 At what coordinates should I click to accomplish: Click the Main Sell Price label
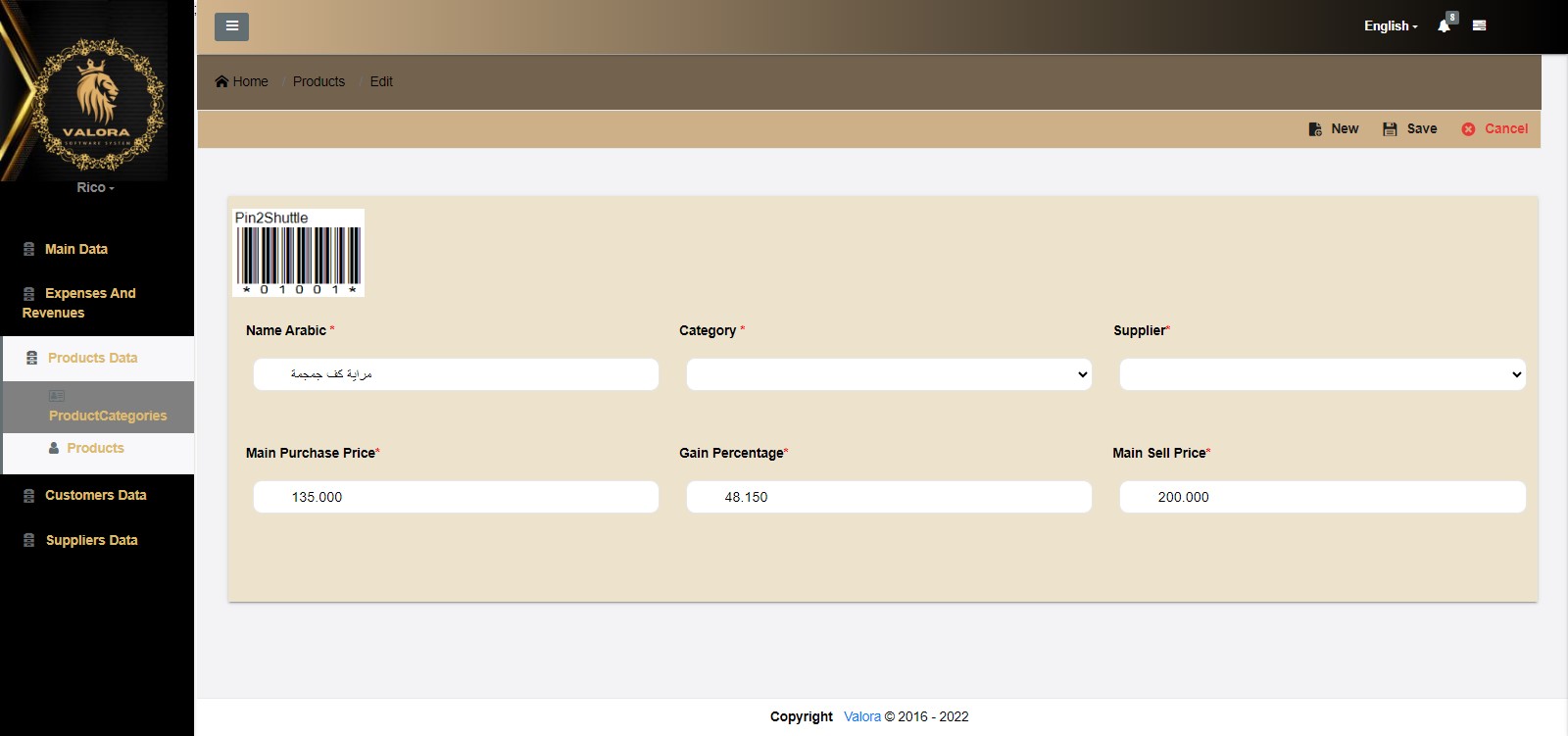click(1159, 453)
